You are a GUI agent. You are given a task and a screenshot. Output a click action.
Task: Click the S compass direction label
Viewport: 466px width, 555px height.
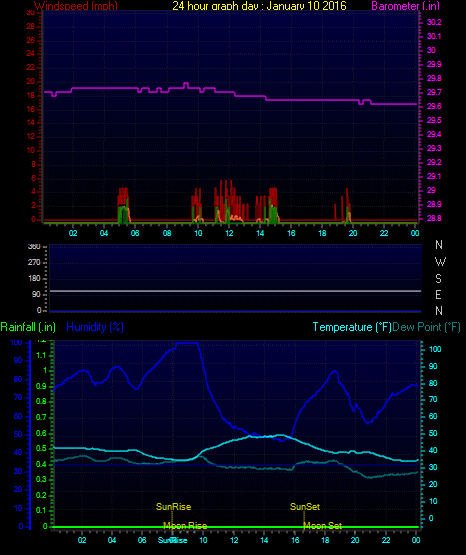tap(438, 279)
